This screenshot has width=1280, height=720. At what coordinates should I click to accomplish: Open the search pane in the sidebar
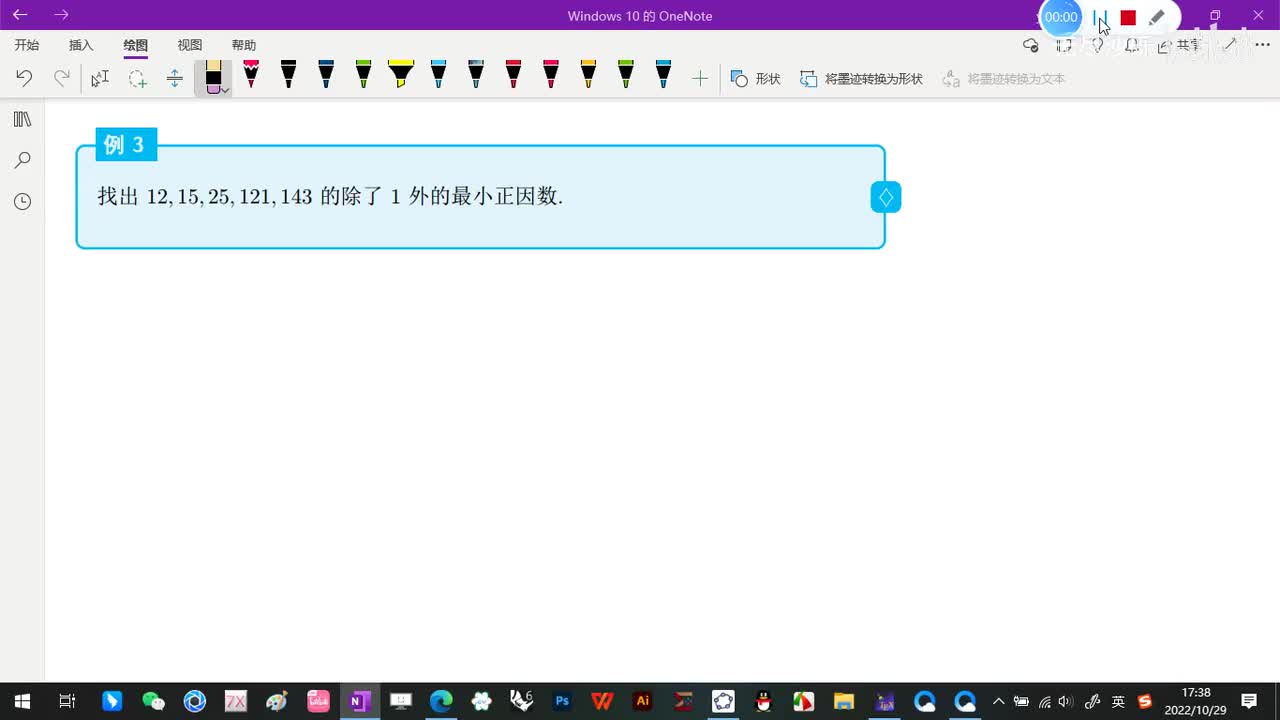[x=22, y=160]
